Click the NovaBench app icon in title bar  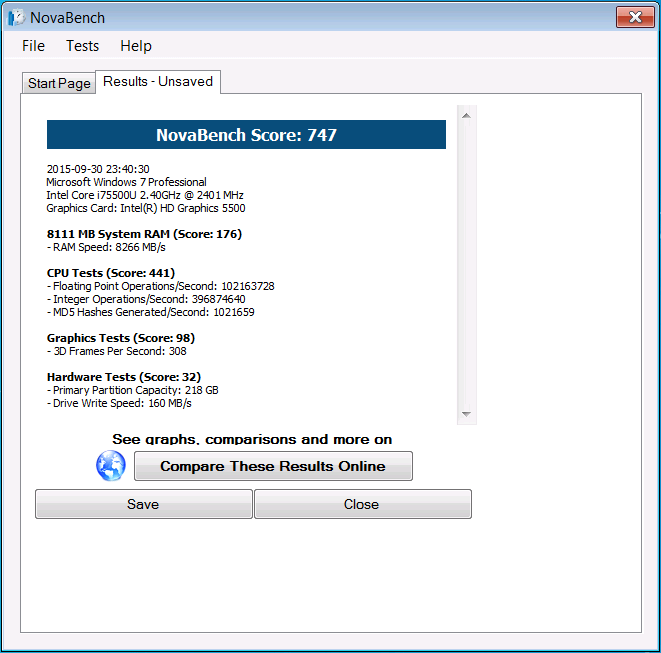(x=16, y=18)
